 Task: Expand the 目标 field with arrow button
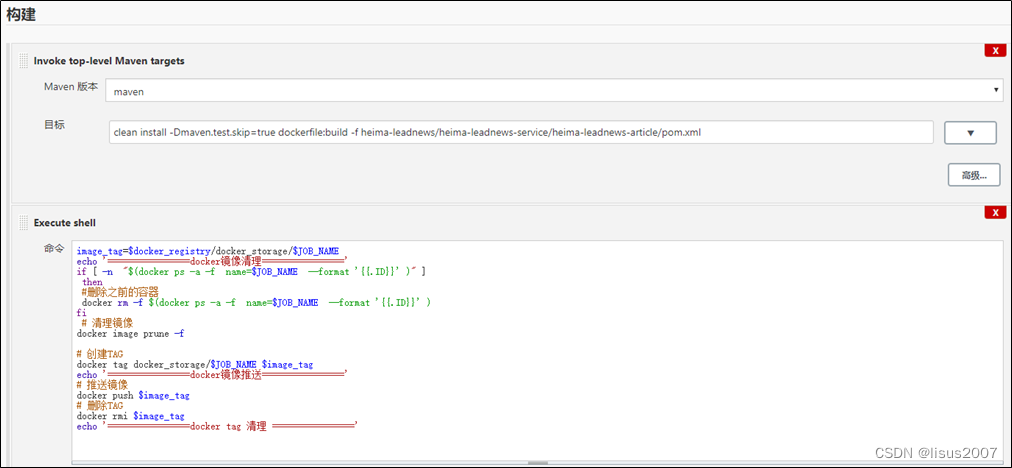pyautogui.click(x=970, y=132)
